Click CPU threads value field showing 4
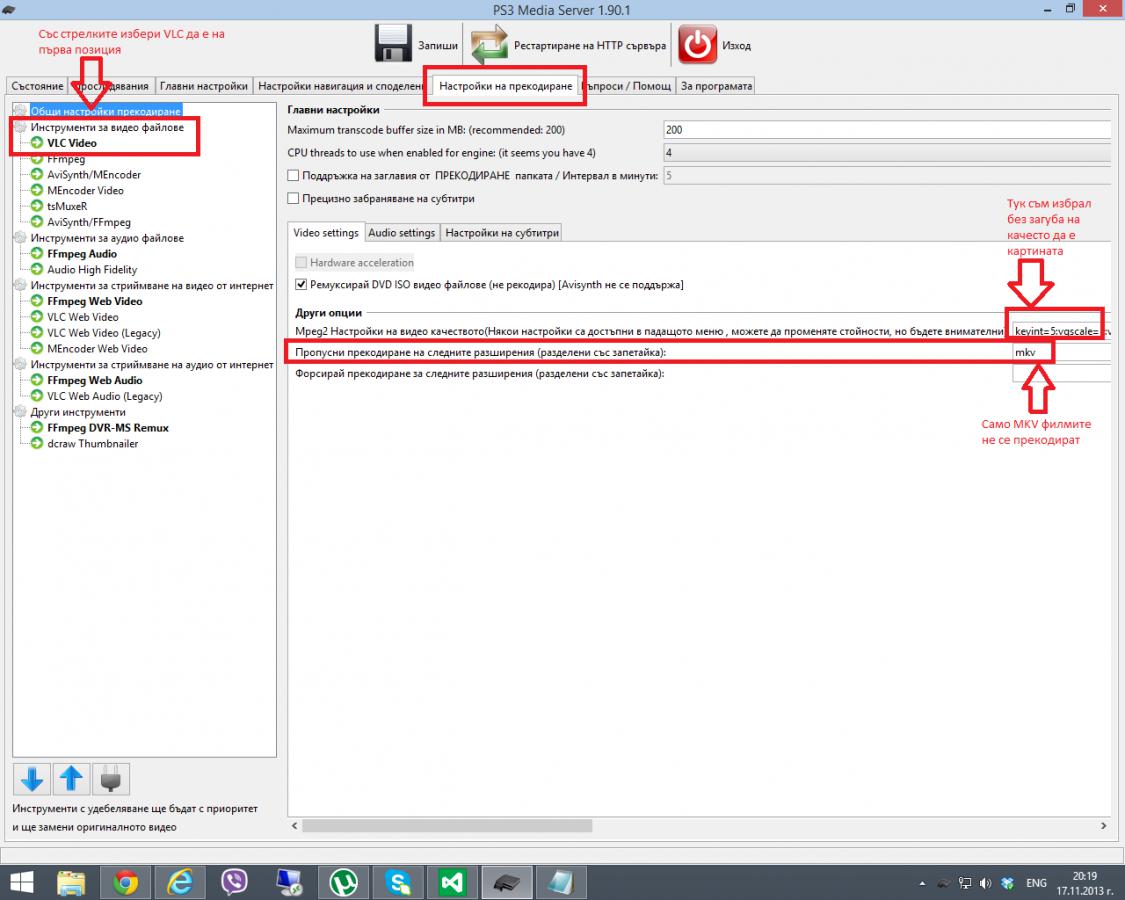1125x900 pixels. 887,153
